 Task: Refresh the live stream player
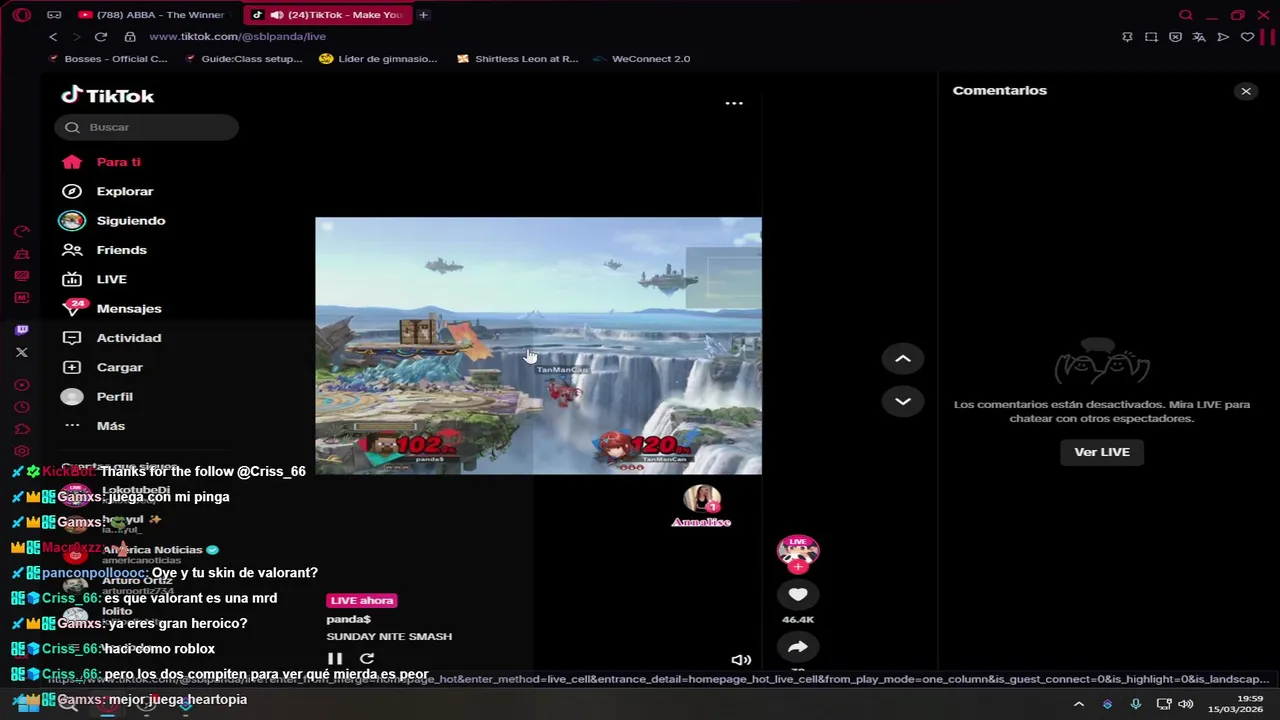tap(367, 659)
